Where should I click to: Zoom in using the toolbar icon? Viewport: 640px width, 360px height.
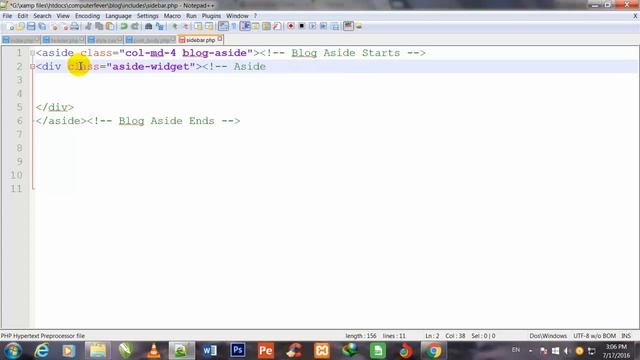175,27
